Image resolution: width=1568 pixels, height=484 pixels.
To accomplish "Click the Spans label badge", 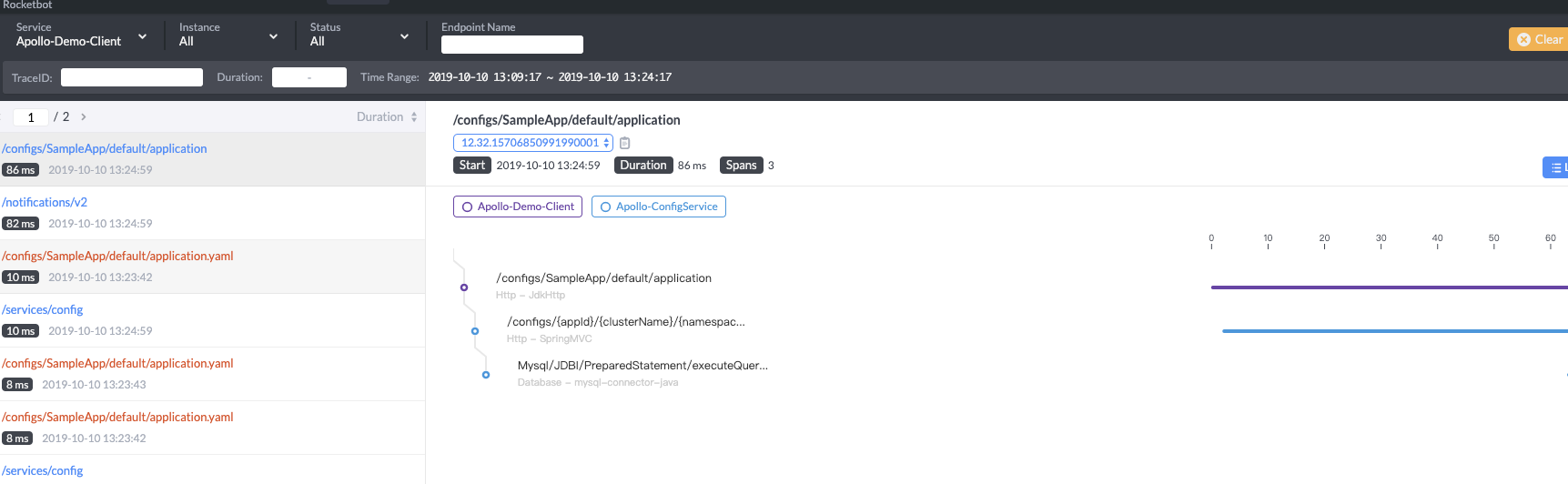I will click(x=741, y=165).
